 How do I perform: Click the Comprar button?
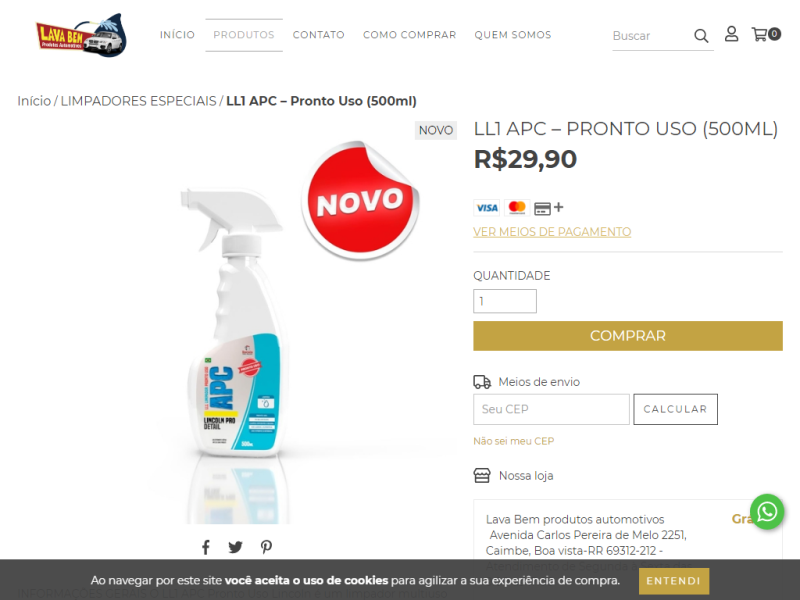[x=628, y=336]
